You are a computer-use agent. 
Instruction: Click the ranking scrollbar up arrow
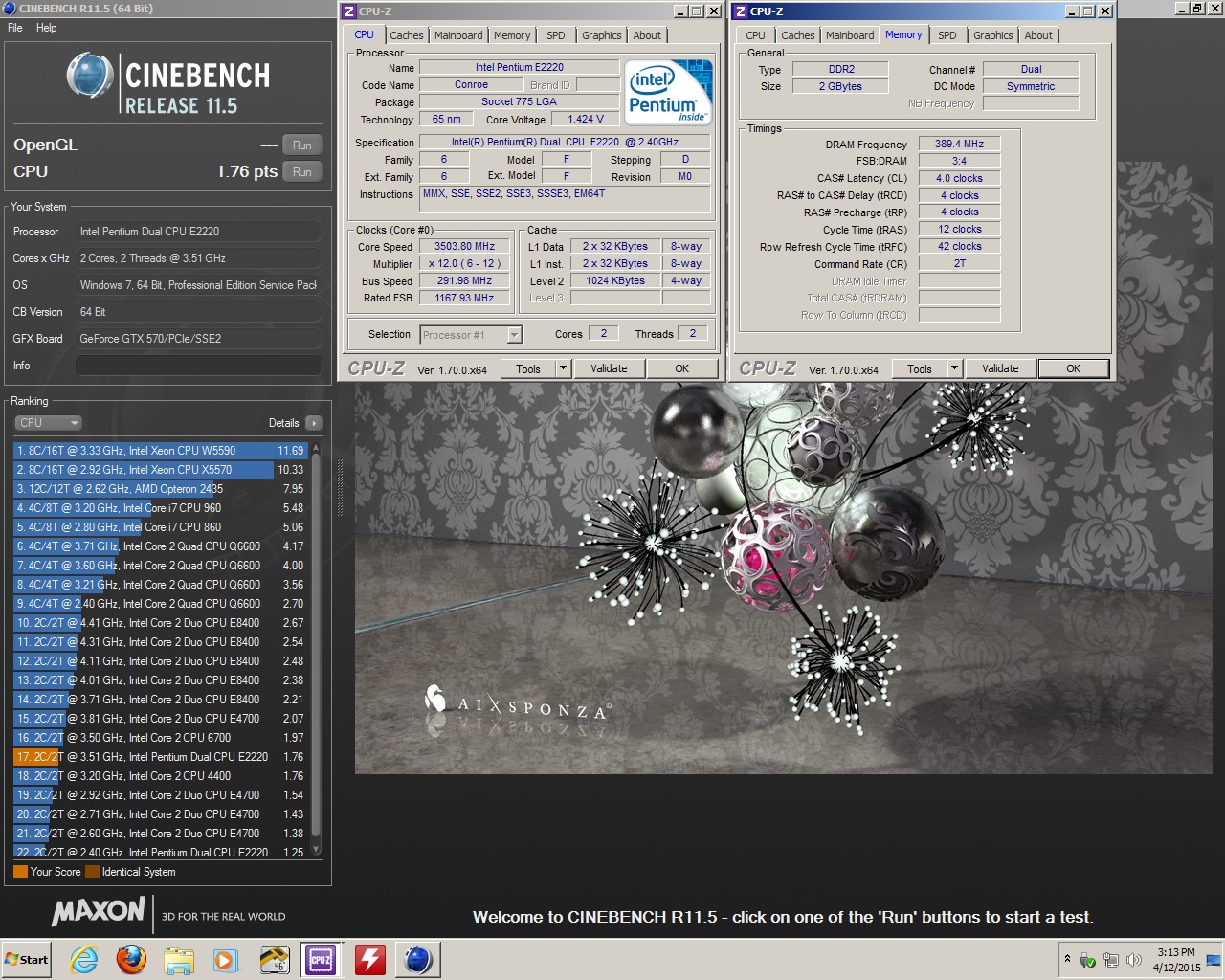(317, 449)
